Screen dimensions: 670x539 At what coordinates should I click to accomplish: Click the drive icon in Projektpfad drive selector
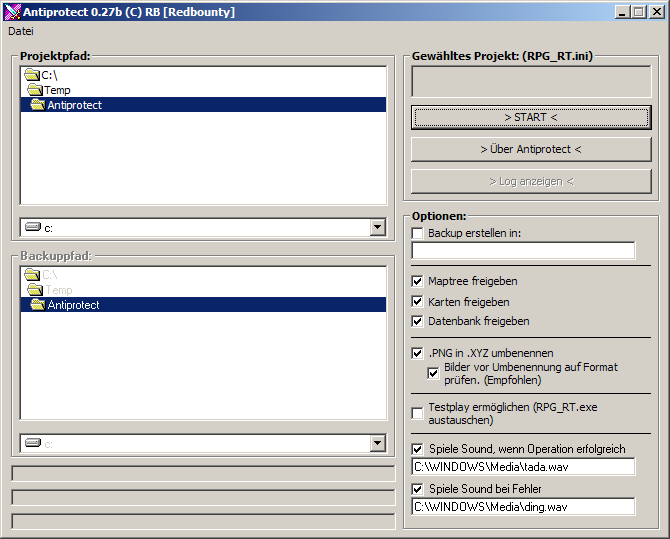(33, 228)
